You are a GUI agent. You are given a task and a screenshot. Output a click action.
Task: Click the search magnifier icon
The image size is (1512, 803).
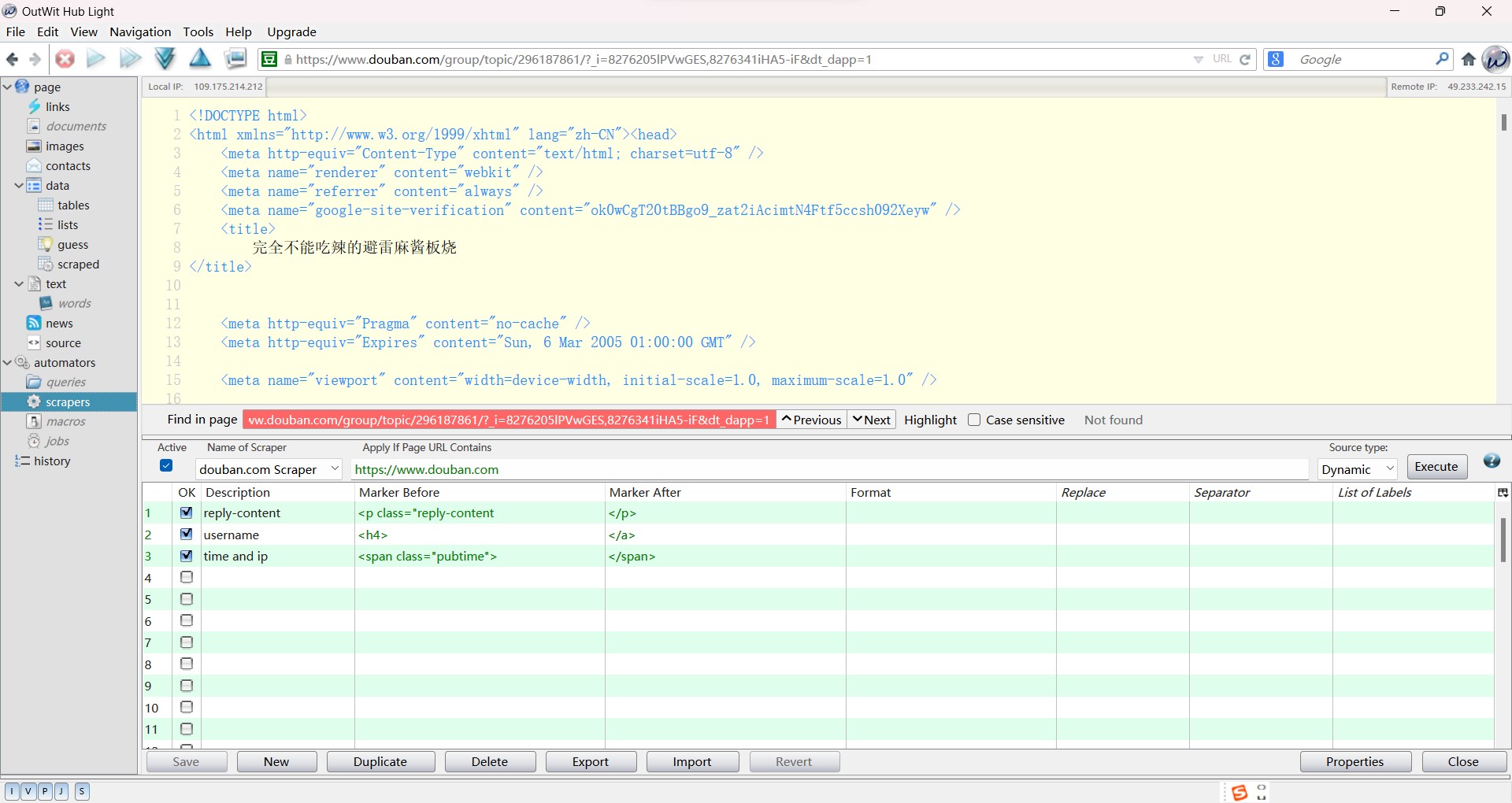click(1442, 59)
